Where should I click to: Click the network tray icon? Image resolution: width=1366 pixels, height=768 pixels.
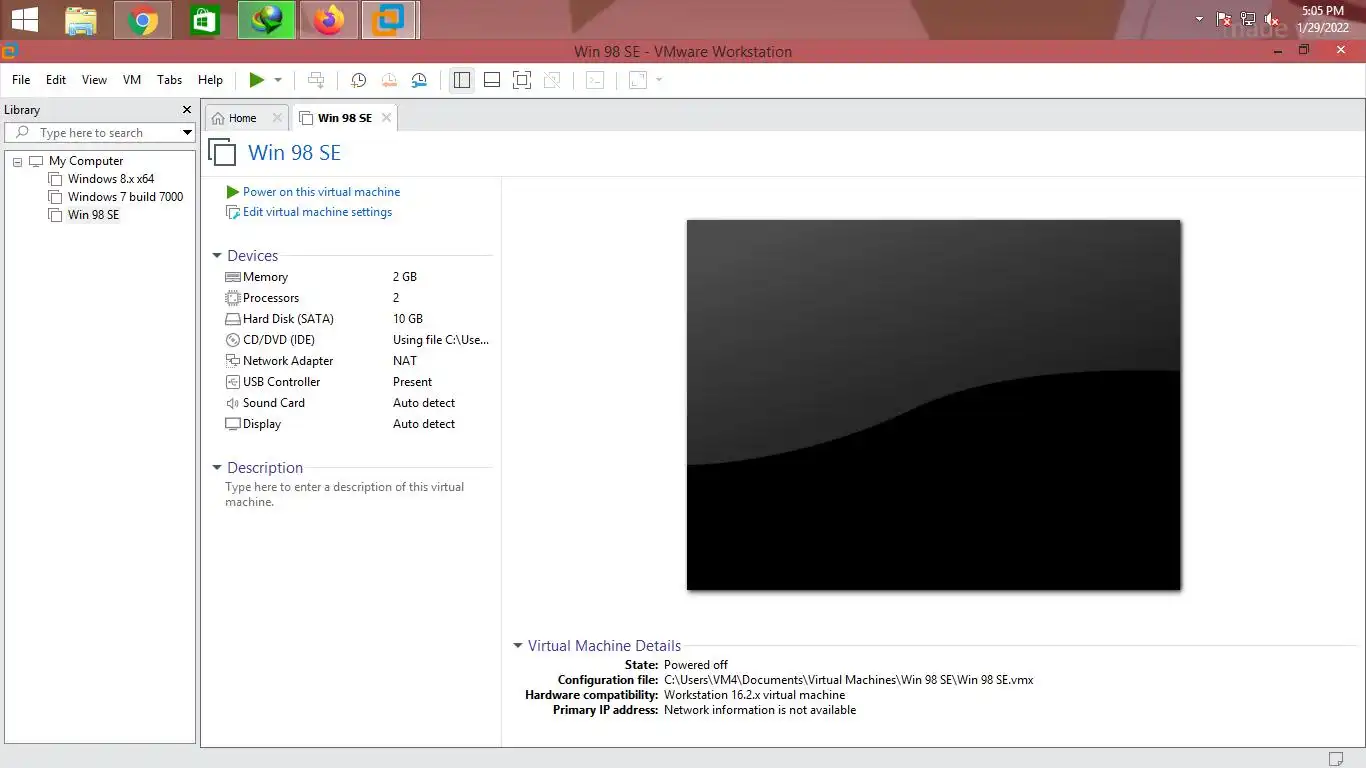pyautogui.click(x=1248, y=19)
